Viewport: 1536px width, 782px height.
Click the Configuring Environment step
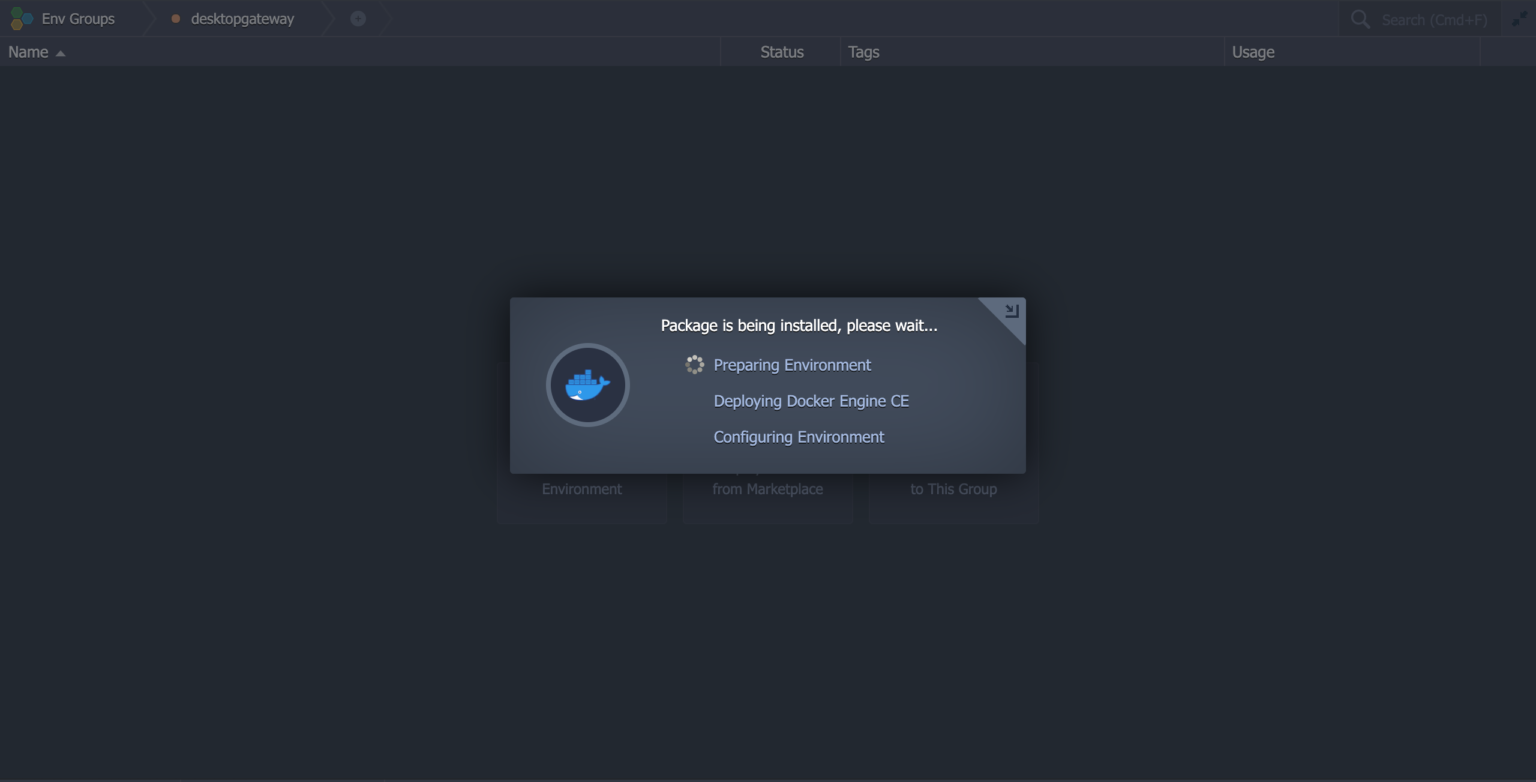[x=798, y=437]
